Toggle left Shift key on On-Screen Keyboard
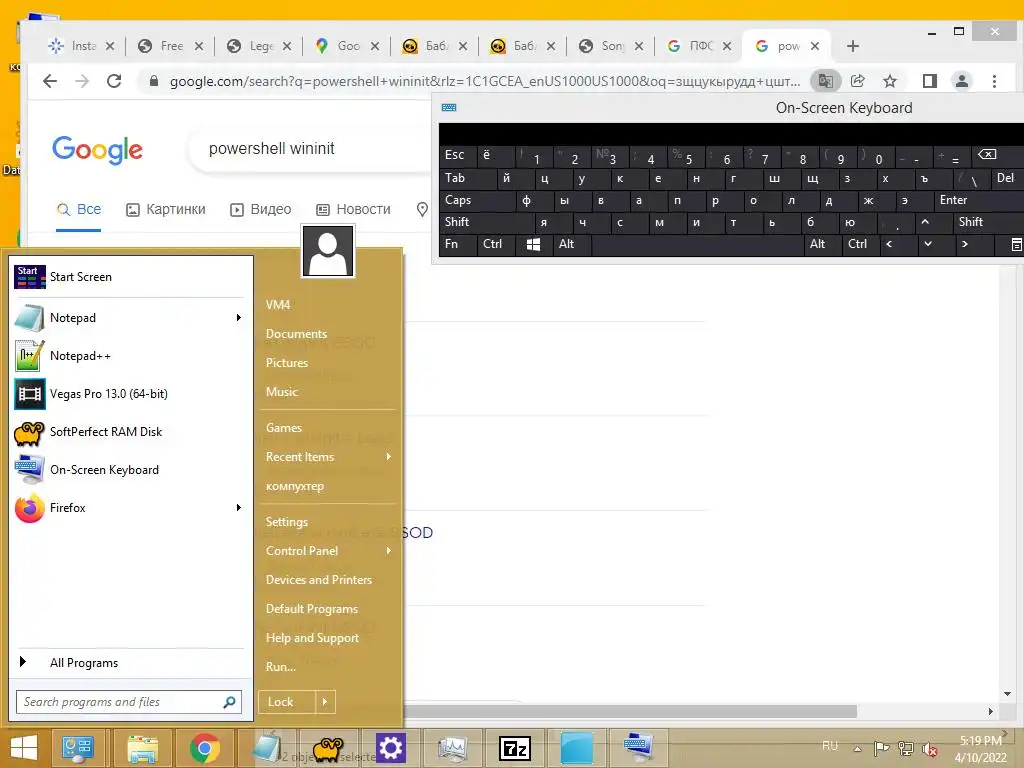Viewport: 1024px width, 768px height. 487,222
